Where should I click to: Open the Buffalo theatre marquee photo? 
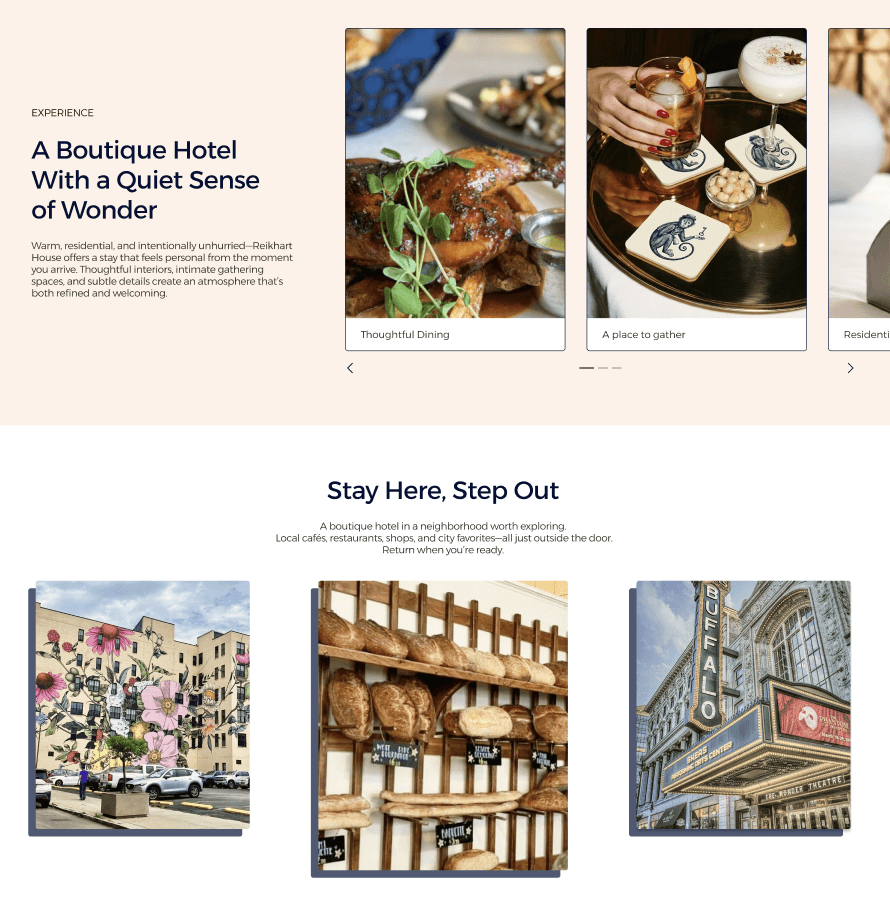click(743, 705)
